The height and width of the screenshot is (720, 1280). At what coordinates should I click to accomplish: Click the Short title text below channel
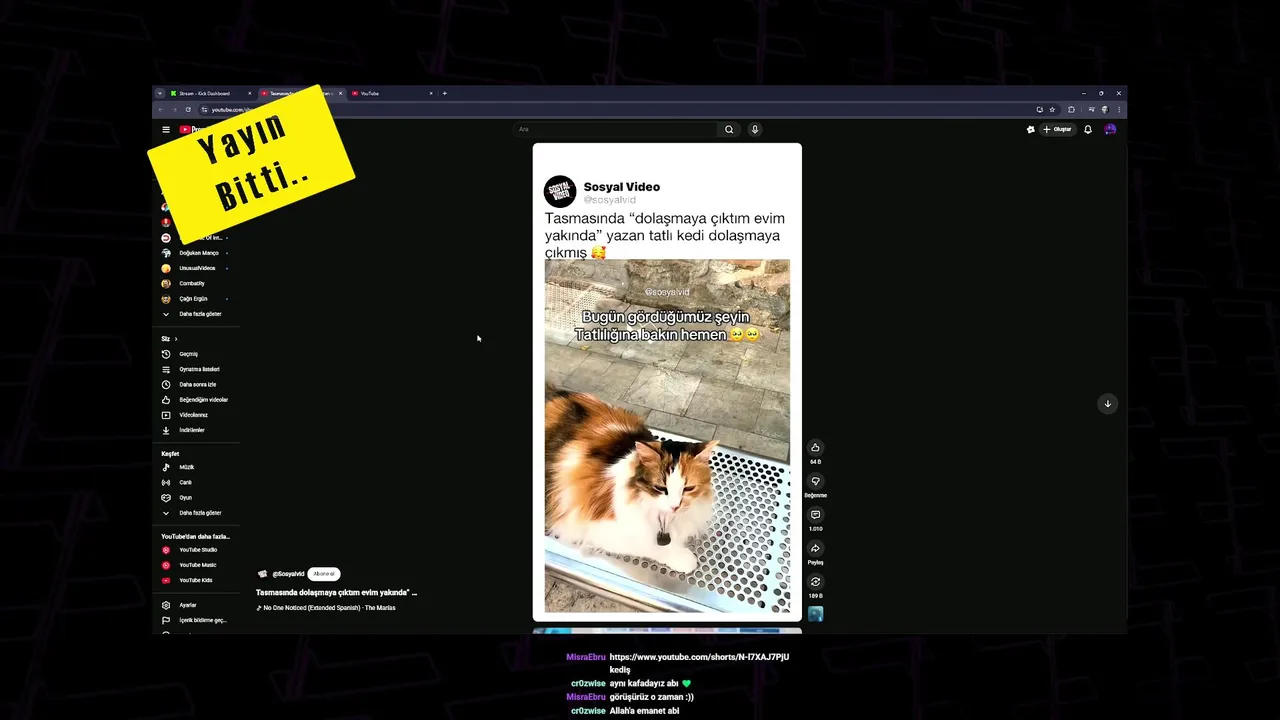click(336, 593)
